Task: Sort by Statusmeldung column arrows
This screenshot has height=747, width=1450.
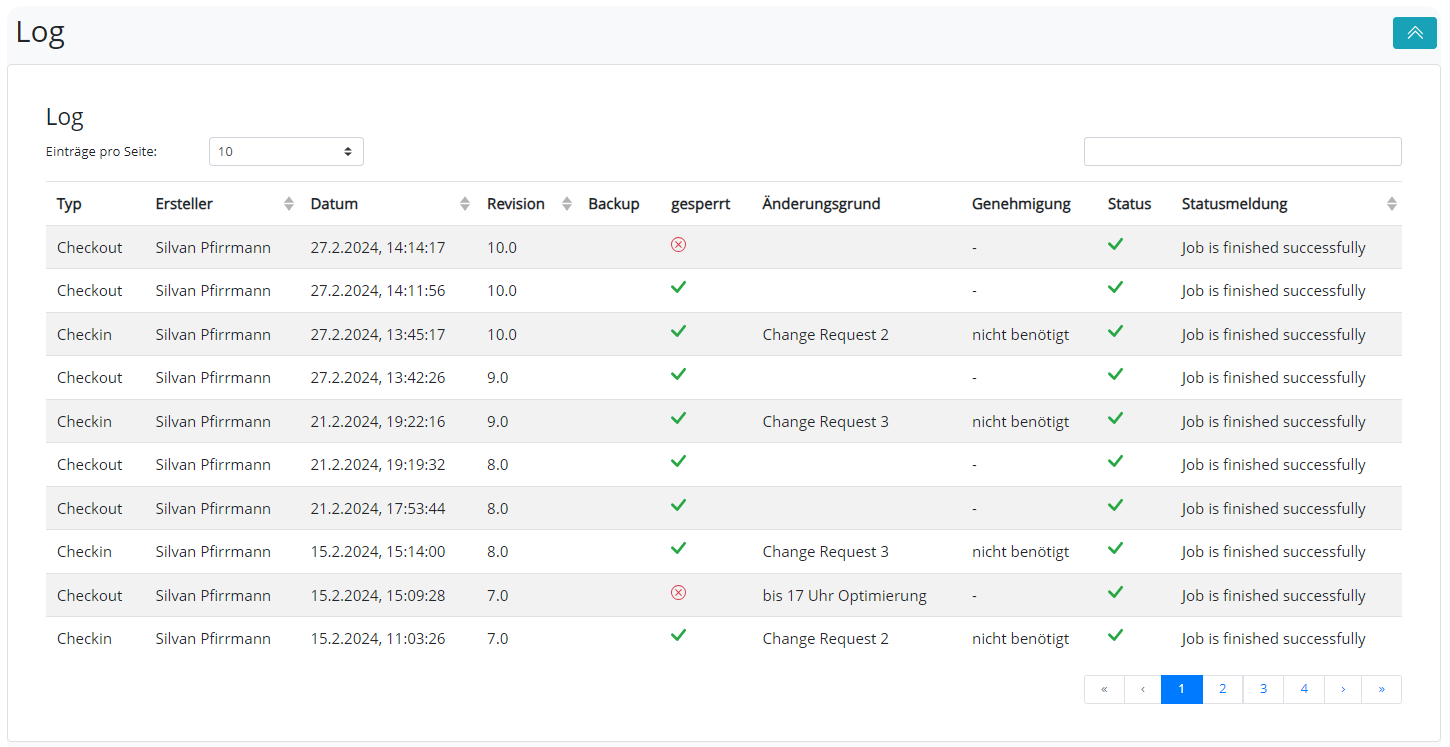Action: (1391, 204)
